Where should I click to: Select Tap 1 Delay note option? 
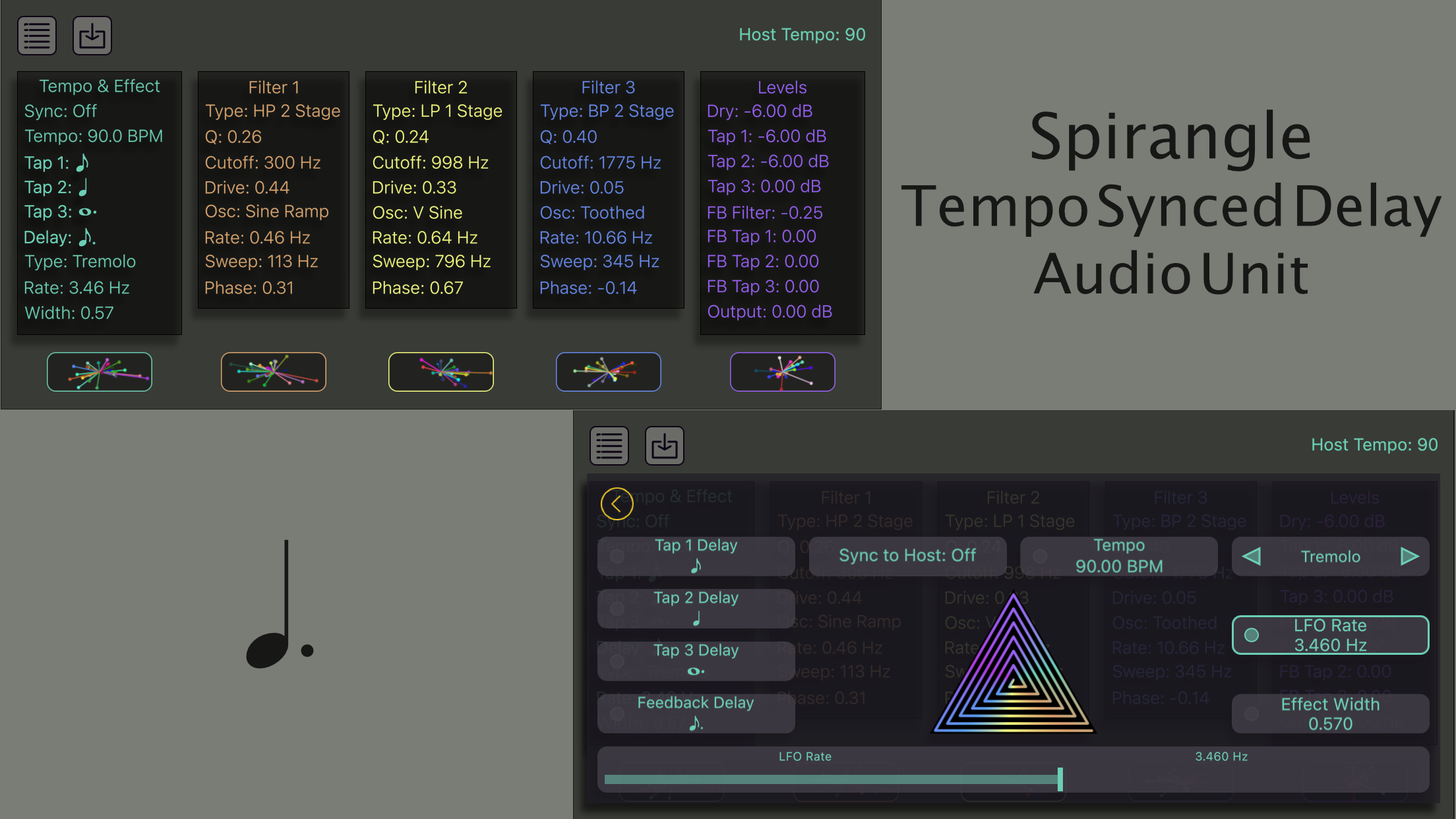point(696,556)
